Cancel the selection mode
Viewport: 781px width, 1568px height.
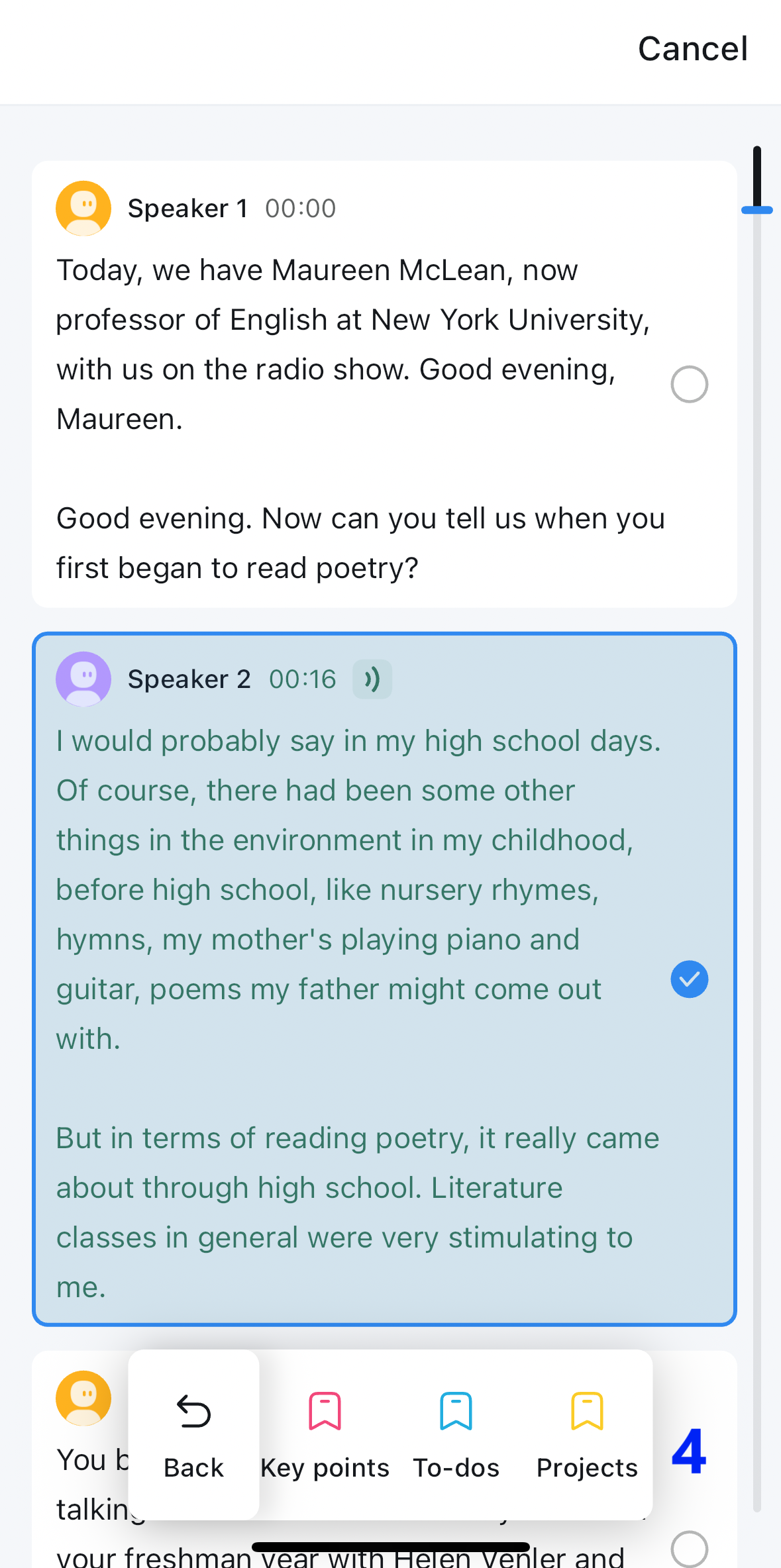693,49
